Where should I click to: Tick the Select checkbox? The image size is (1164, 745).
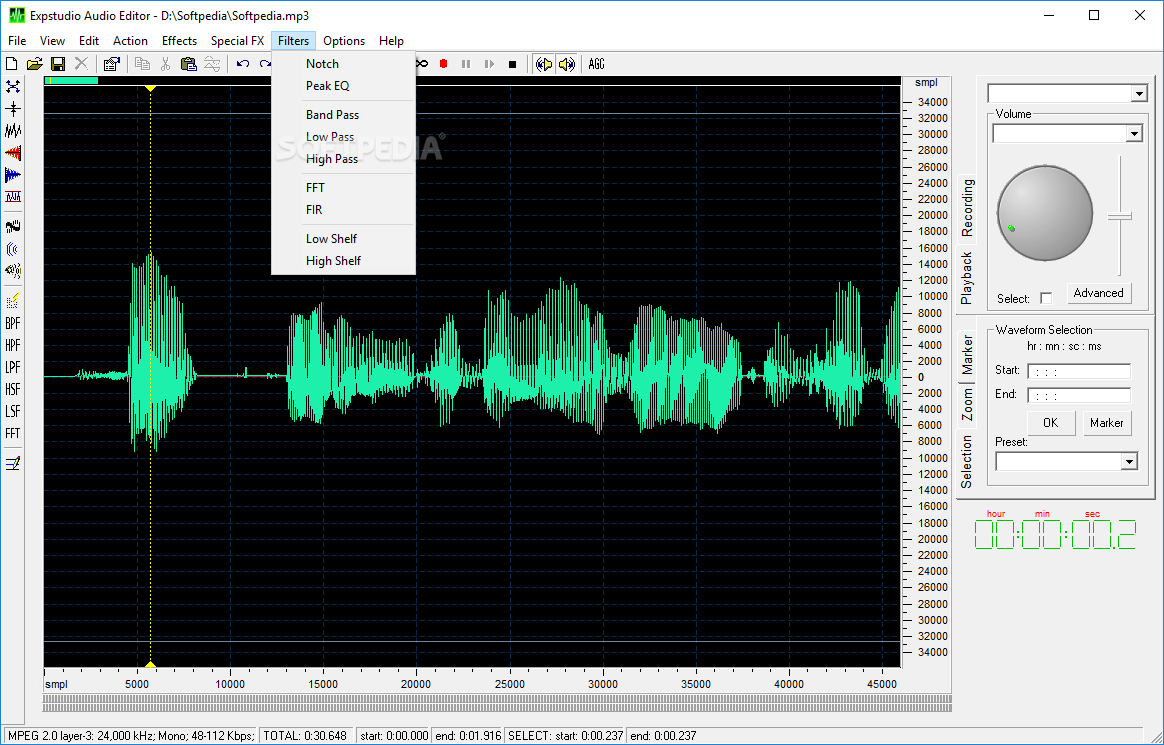(1046, 298)
